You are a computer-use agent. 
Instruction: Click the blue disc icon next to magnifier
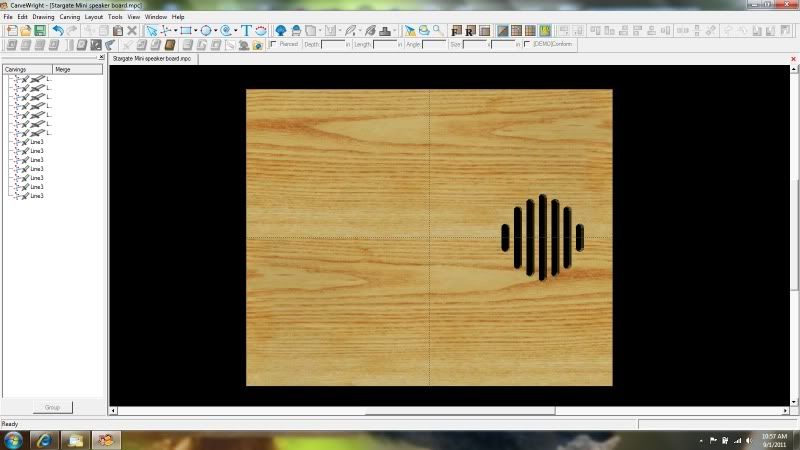(x=424, y=31)
